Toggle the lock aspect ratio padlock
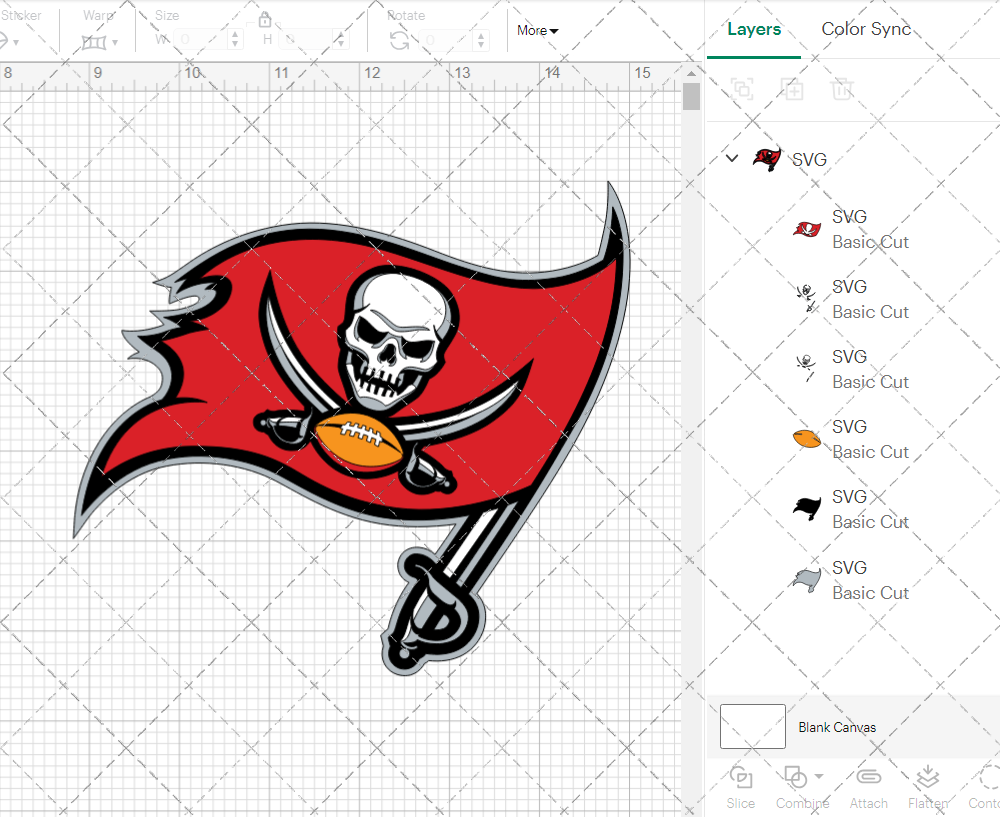1000x817 pixels. [265, 20]
